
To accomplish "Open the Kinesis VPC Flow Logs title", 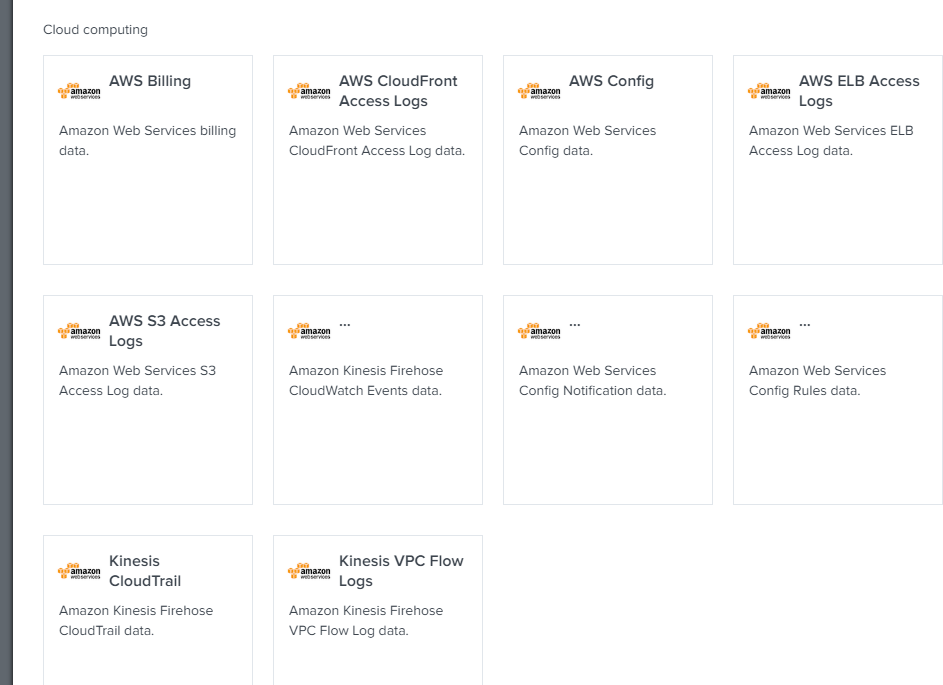I will tap(401, 571).
